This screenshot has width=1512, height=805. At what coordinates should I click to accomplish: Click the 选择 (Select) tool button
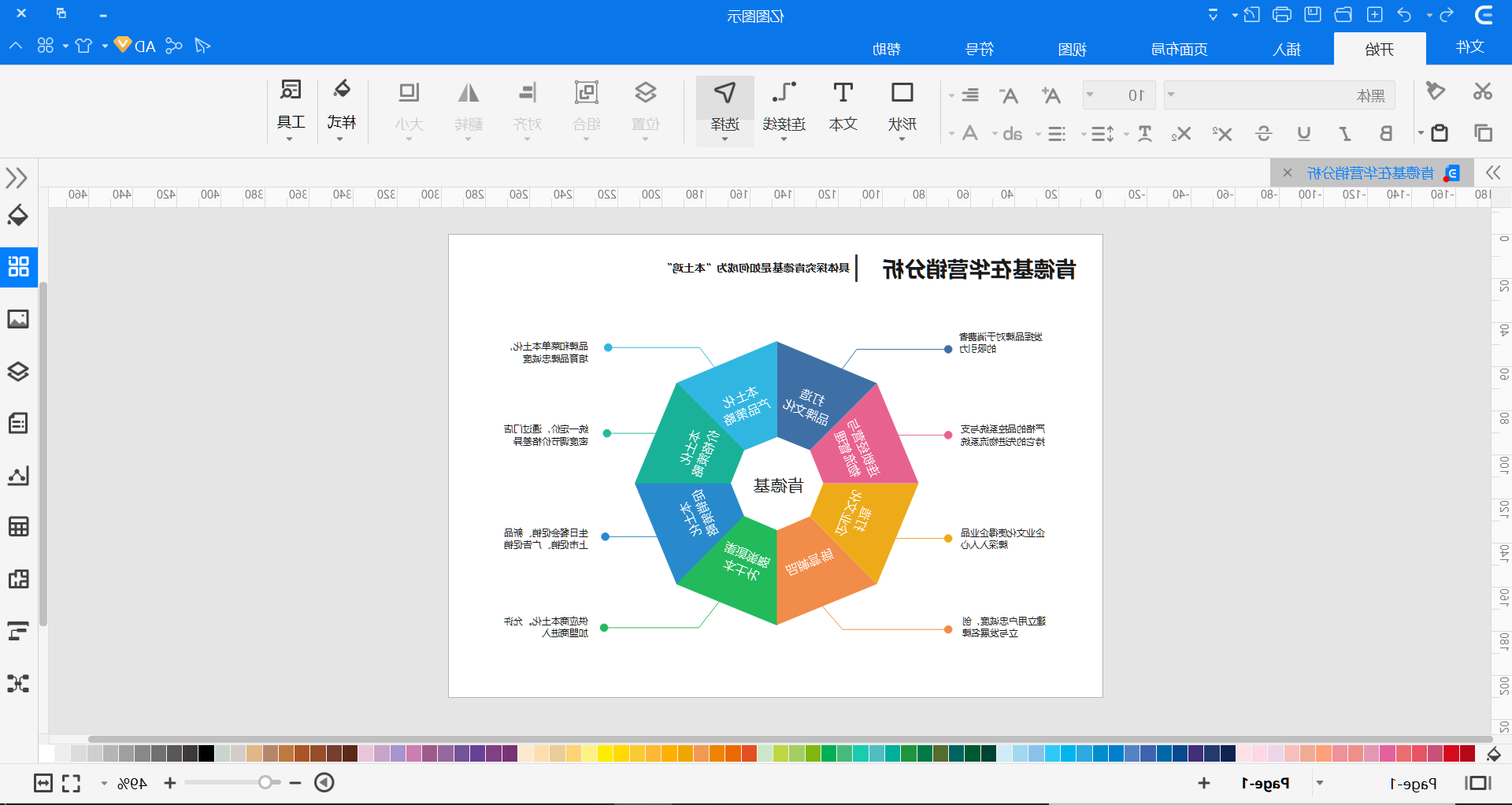(724, 110)
